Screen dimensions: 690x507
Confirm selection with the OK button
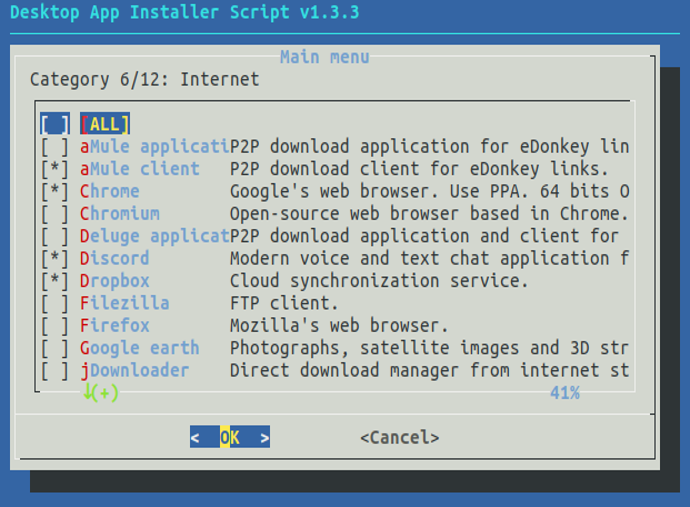[x=230, y=437]
